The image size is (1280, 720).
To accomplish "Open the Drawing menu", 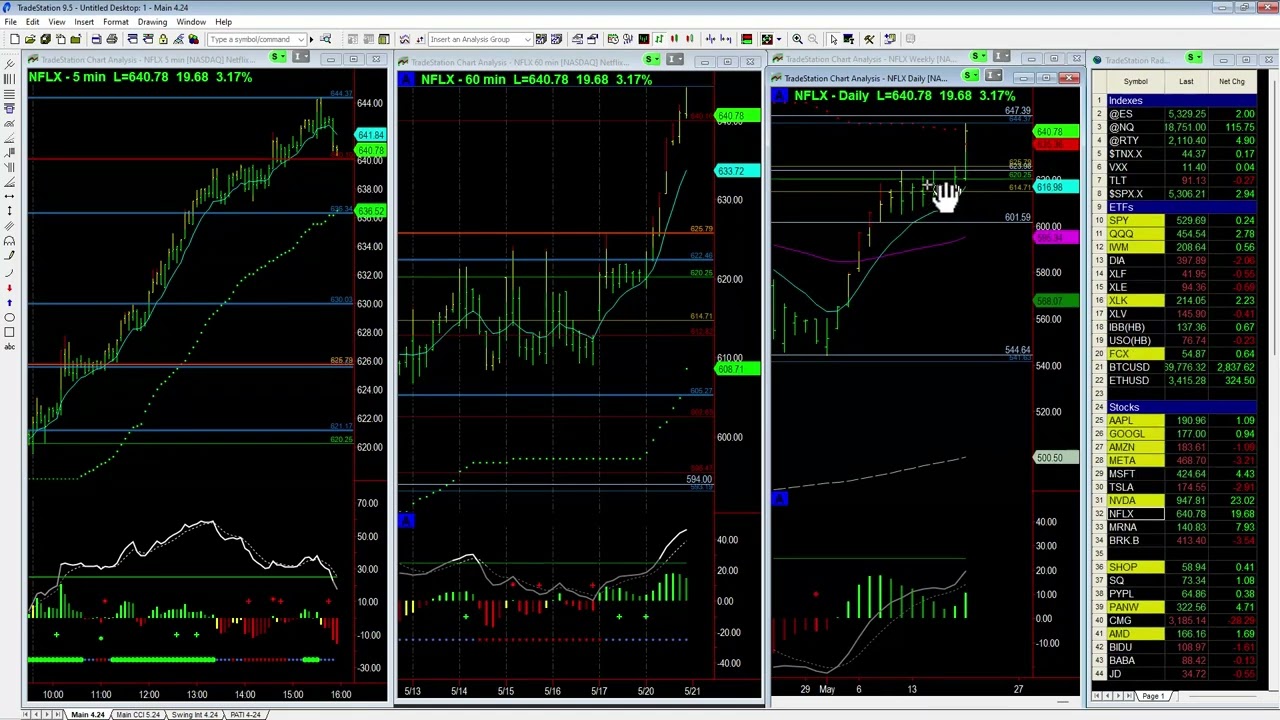I will 152,22.
